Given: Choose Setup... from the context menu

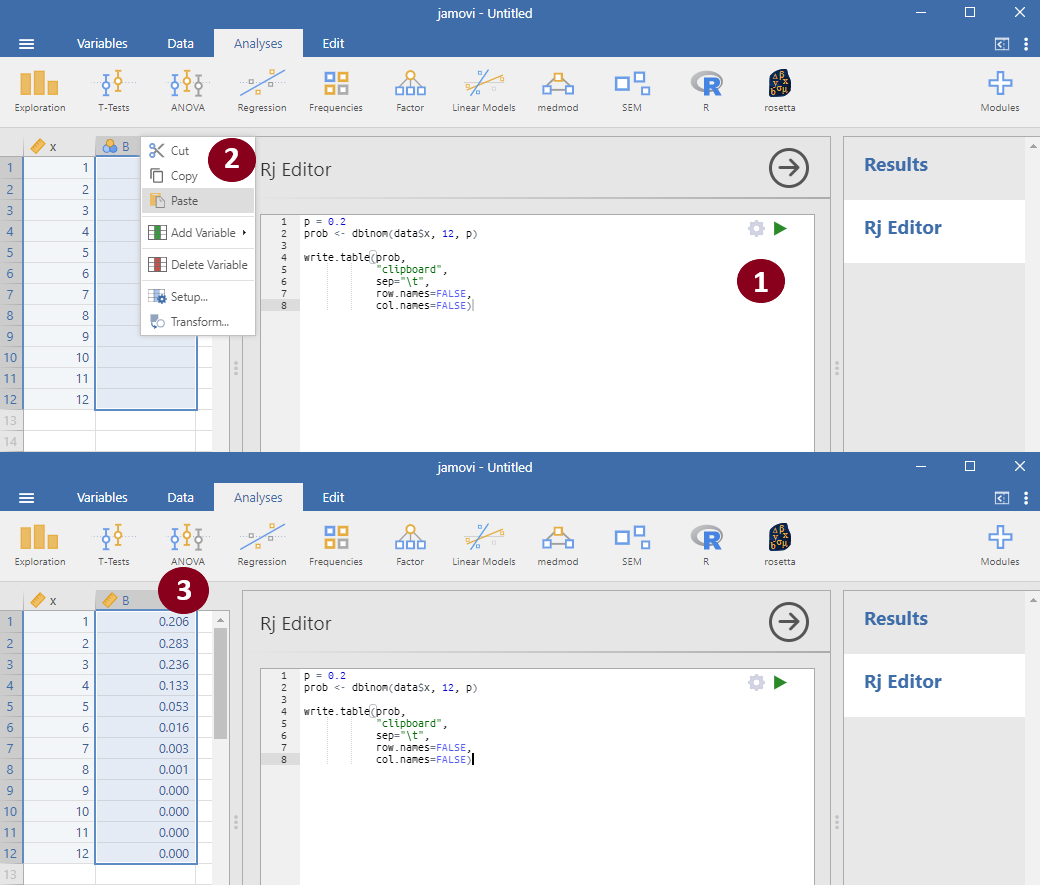Looking at the screenshot, I should point(198,297).
